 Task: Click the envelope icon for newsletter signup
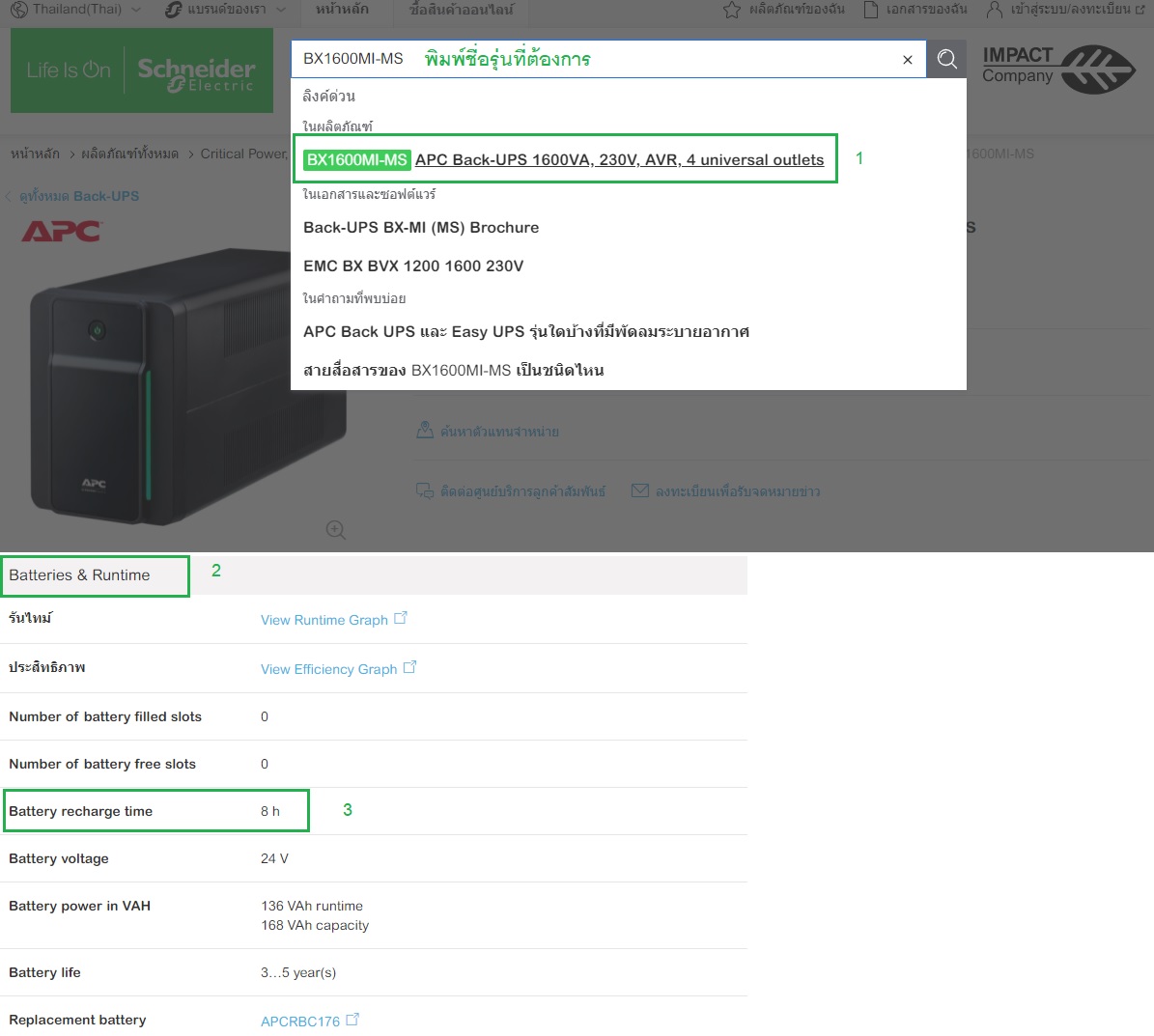(x=640, y=490)
